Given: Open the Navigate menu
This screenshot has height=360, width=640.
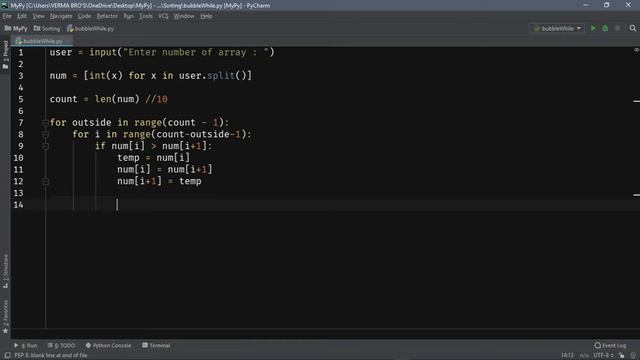Looking at the screenshot, I should pos(61,16).
